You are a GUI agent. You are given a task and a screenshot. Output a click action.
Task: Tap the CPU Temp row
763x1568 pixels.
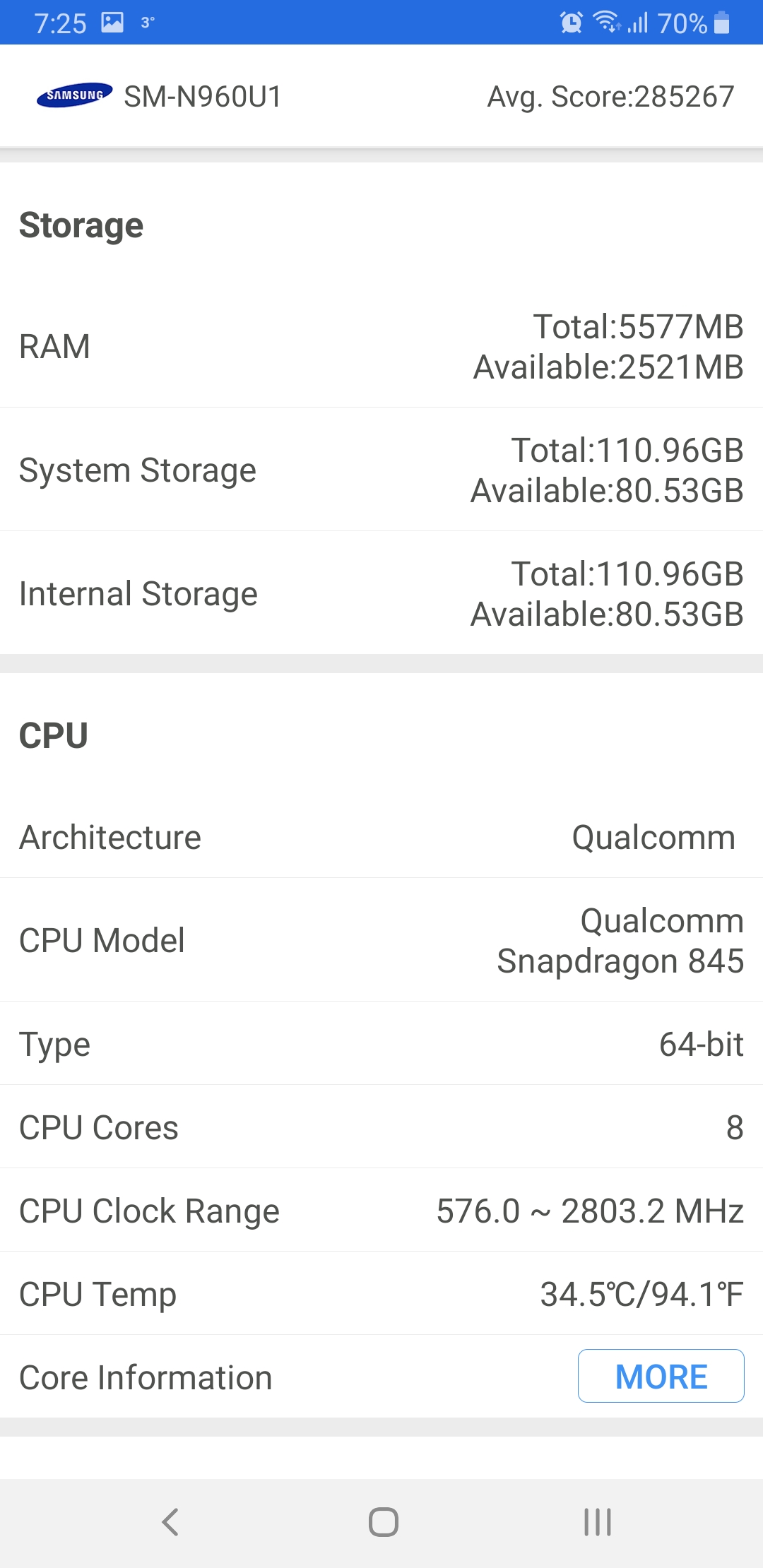click(381, 1294)
